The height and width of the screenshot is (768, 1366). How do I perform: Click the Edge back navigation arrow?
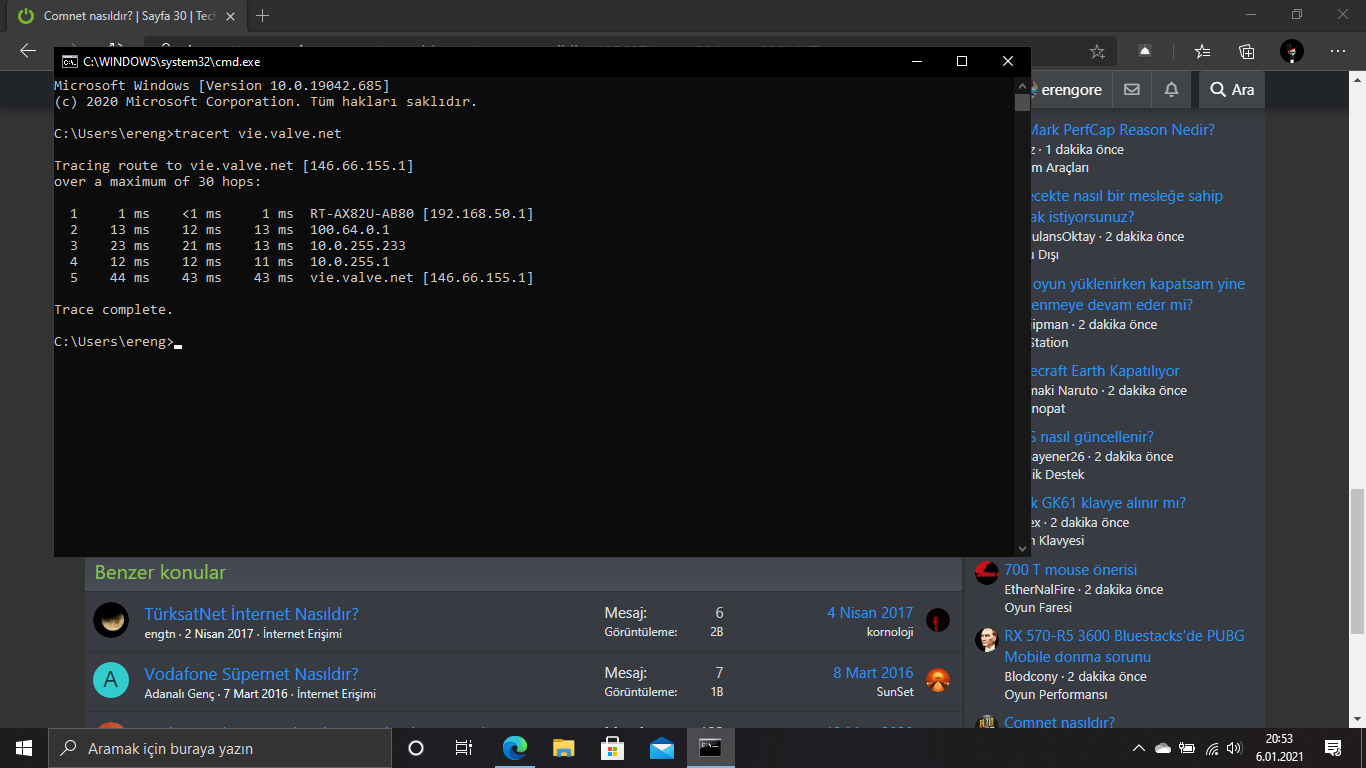pos(28,51)
